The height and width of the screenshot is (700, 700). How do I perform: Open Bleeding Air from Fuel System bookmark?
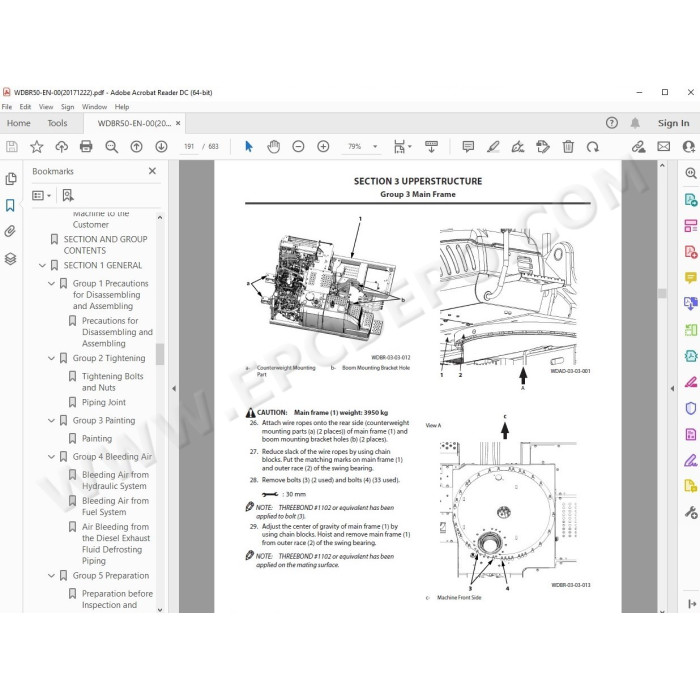click(x=115, y=506)
